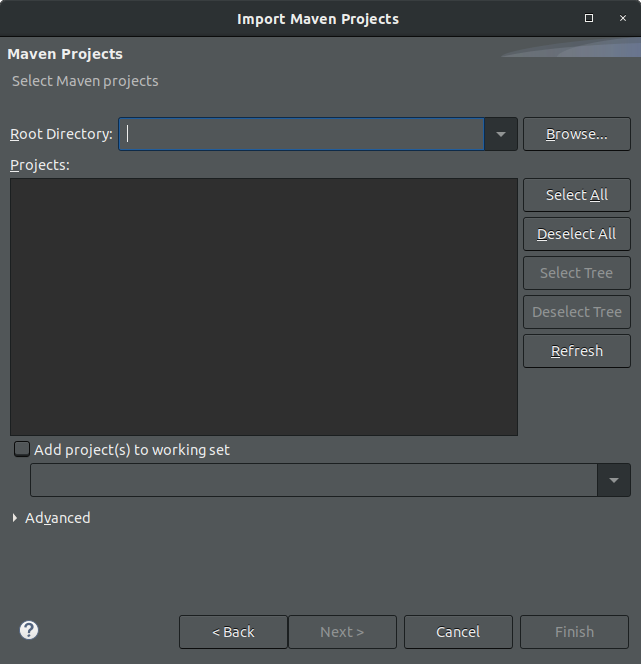Expand the Advanced section
The image size is (641, 664).
pos(15,518)
